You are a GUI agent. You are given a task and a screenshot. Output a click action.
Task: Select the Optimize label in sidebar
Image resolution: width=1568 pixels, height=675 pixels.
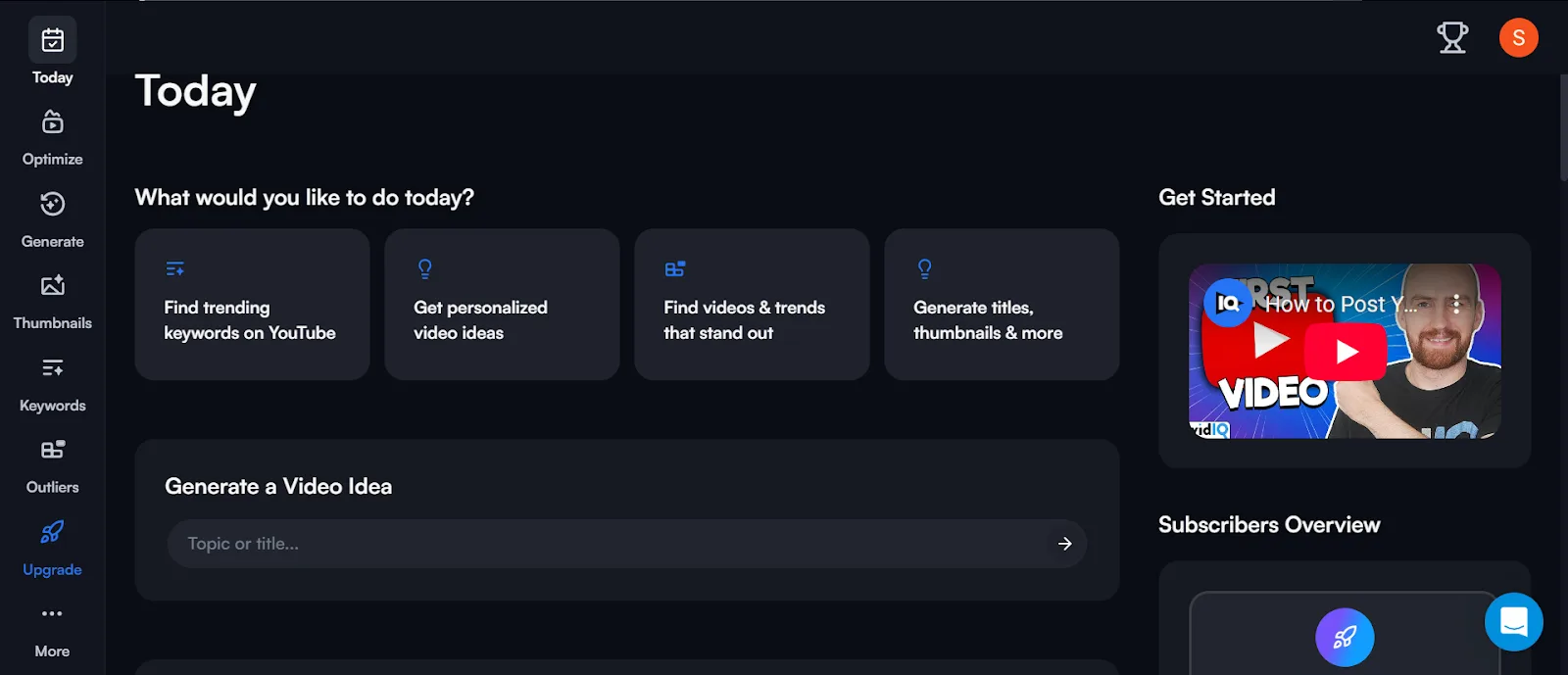click(53, 159)
